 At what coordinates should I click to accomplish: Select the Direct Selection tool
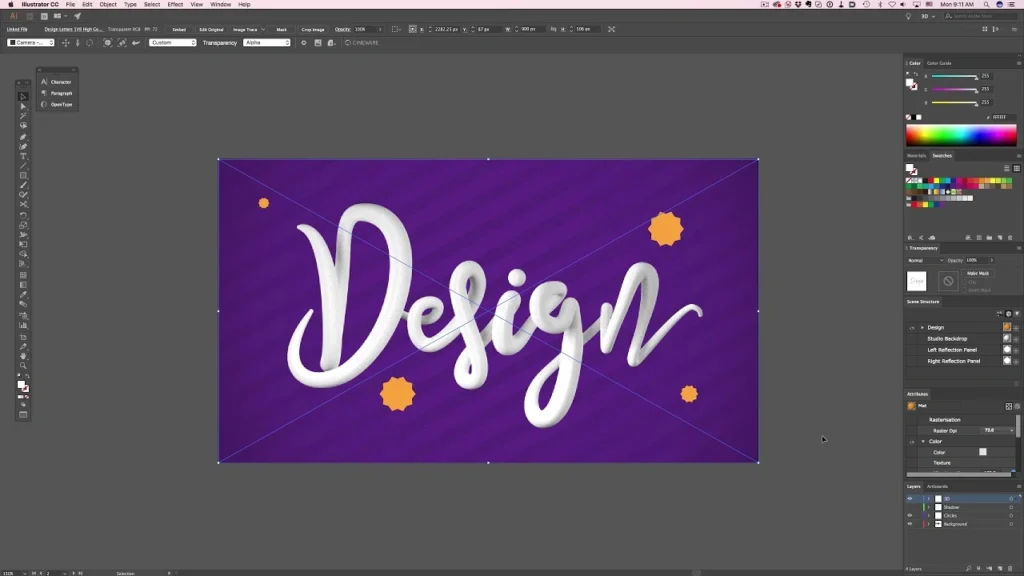coord(23,106)
